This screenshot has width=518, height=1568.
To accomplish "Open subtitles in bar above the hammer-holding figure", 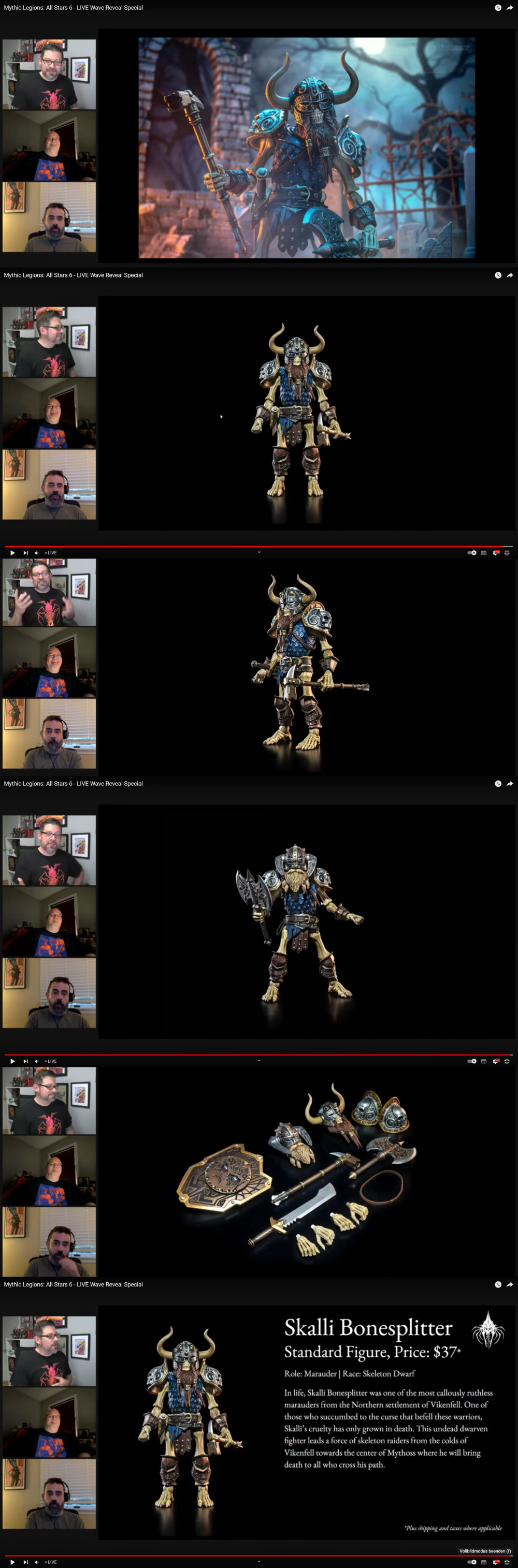I will pyautogui.click(x=484, y=553).
